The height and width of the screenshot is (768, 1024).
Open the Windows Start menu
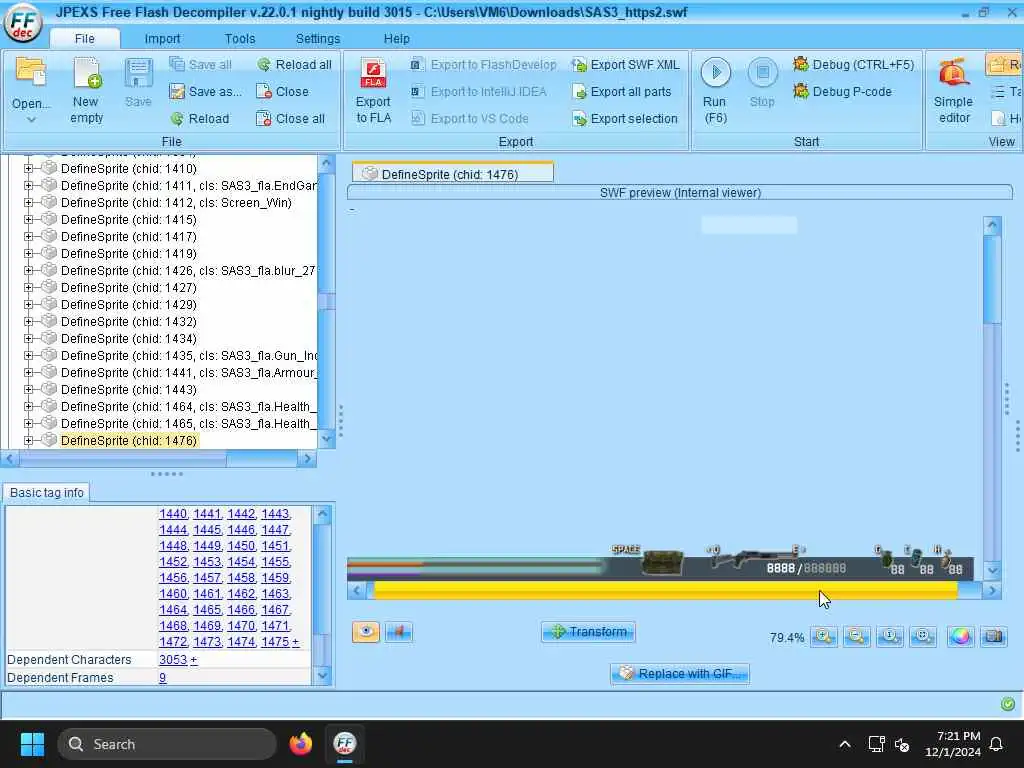click(x=32, y=744)
